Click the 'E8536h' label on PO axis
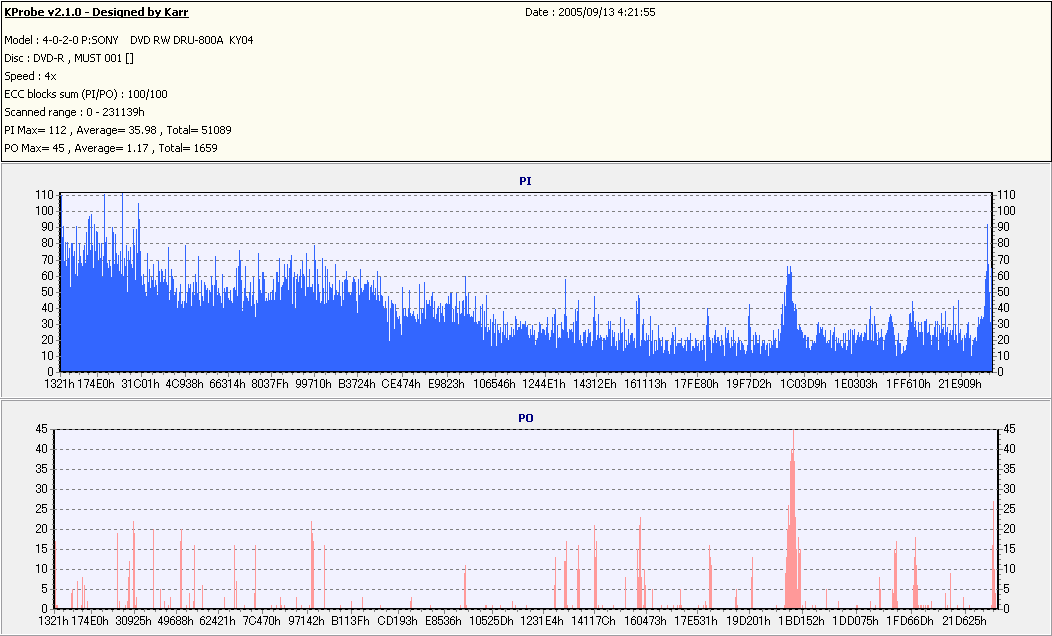 pos(443,621)
